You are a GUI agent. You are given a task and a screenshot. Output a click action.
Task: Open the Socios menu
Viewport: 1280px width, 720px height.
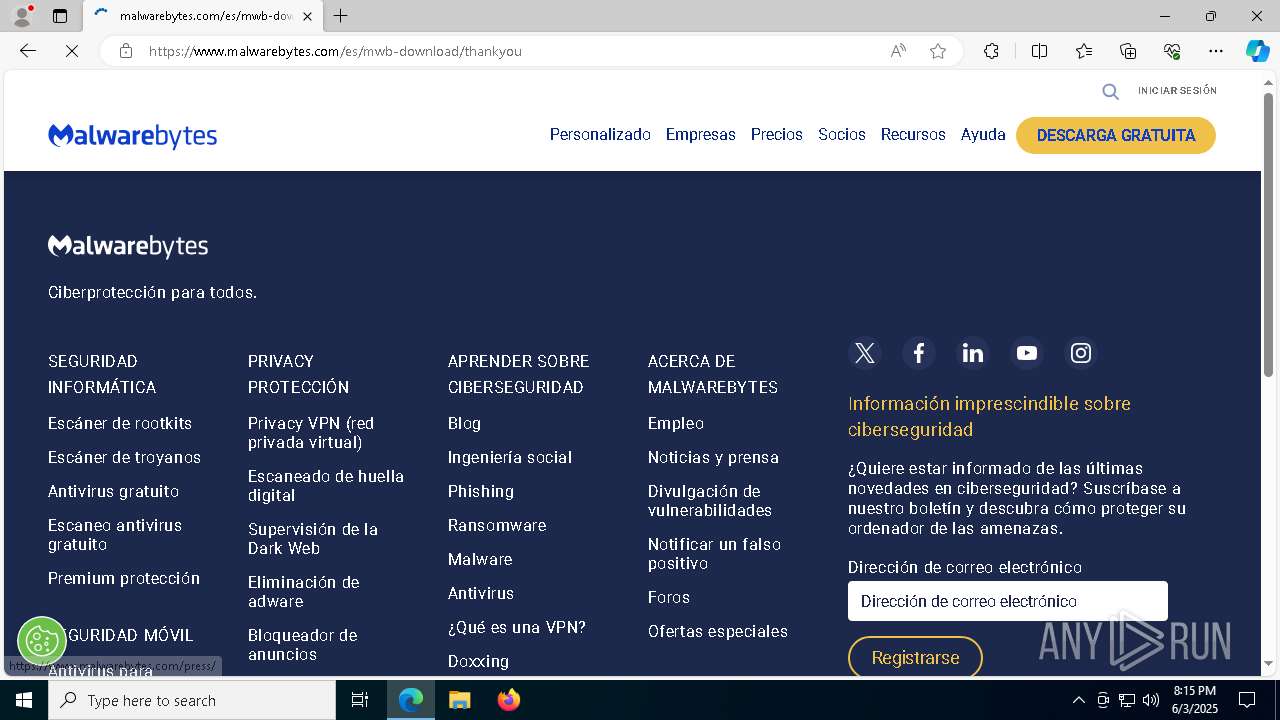[x=842, y=135]
